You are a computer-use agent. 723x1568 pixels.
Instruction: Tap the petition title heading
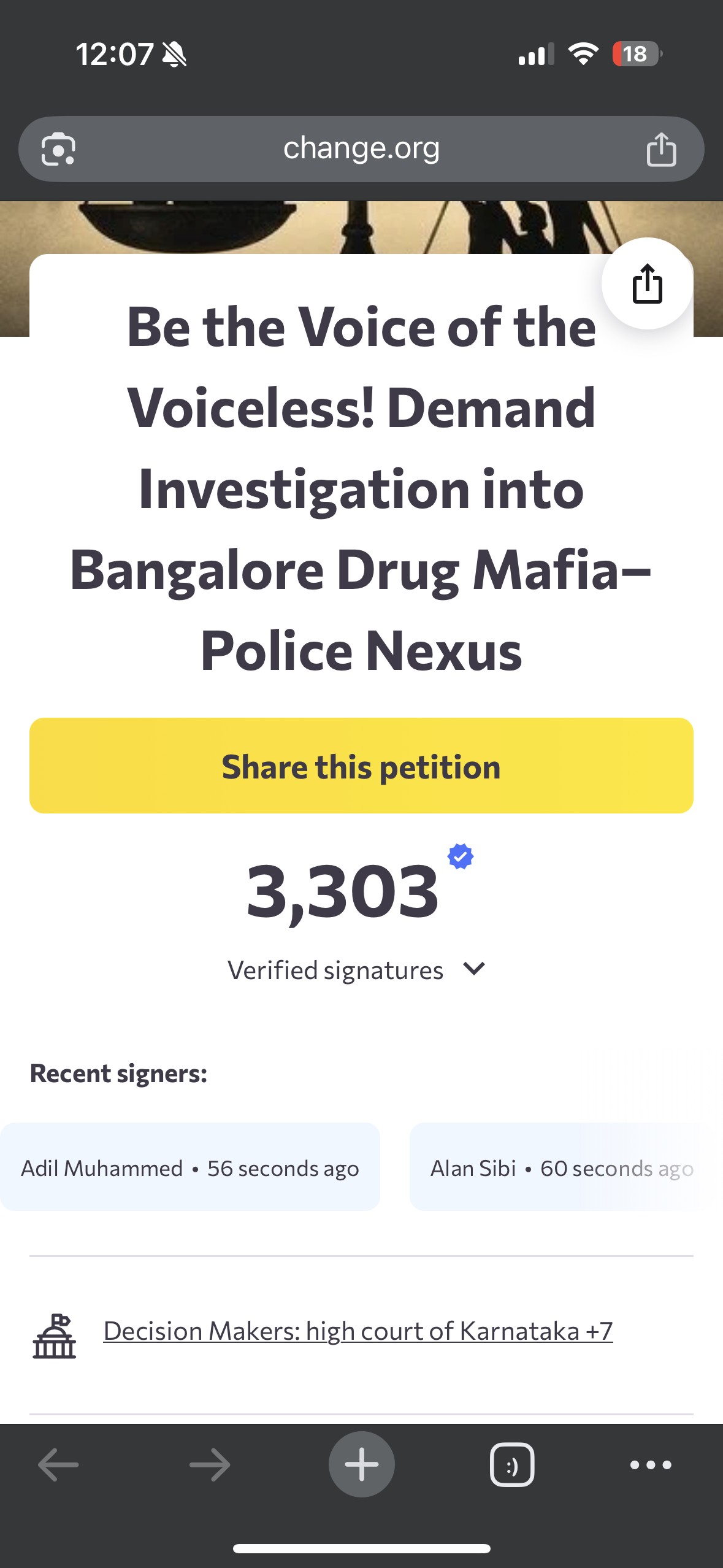[x=361, y=488]
